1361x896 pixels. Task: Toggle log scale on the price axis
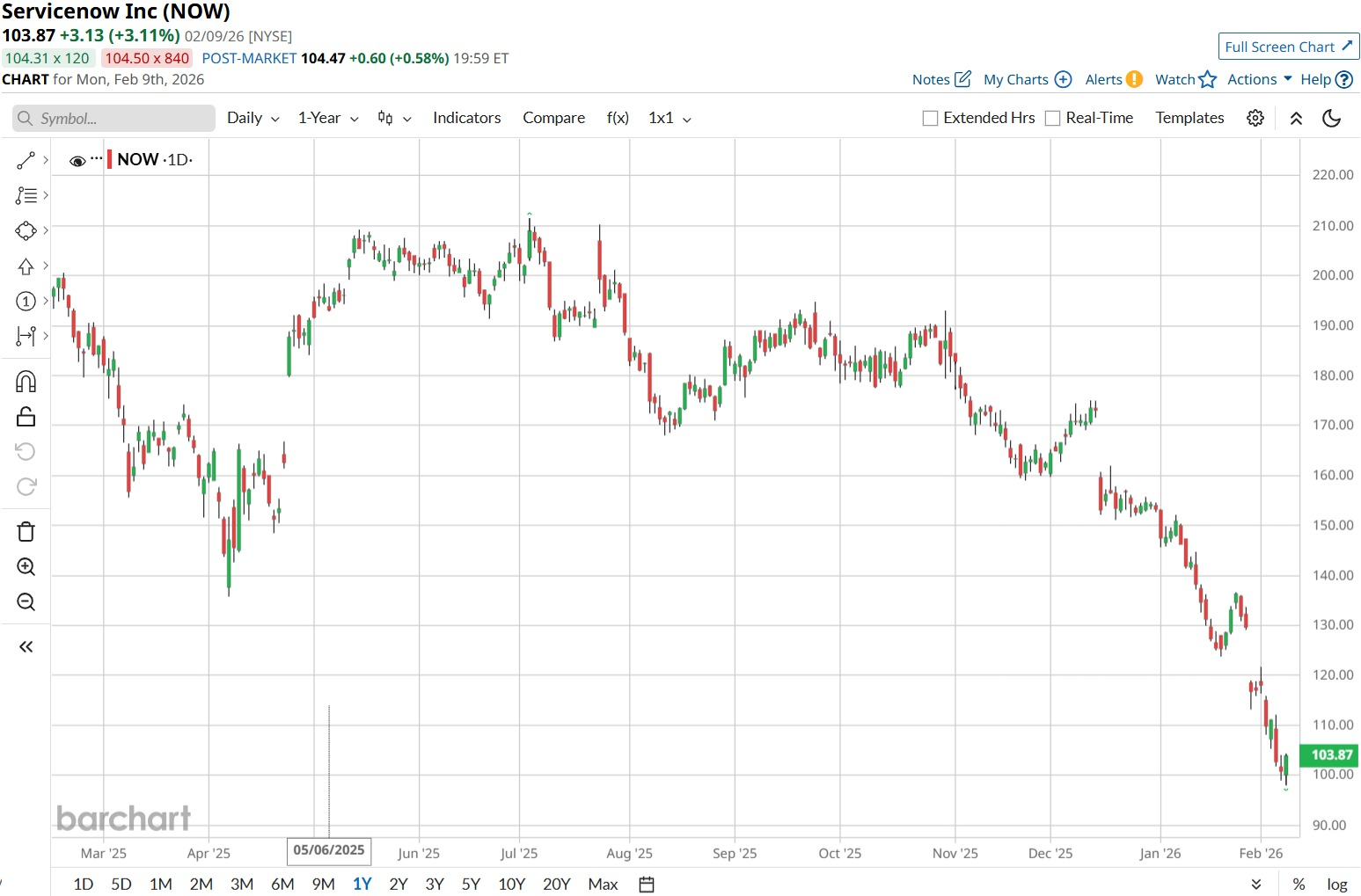[1337, 885]
